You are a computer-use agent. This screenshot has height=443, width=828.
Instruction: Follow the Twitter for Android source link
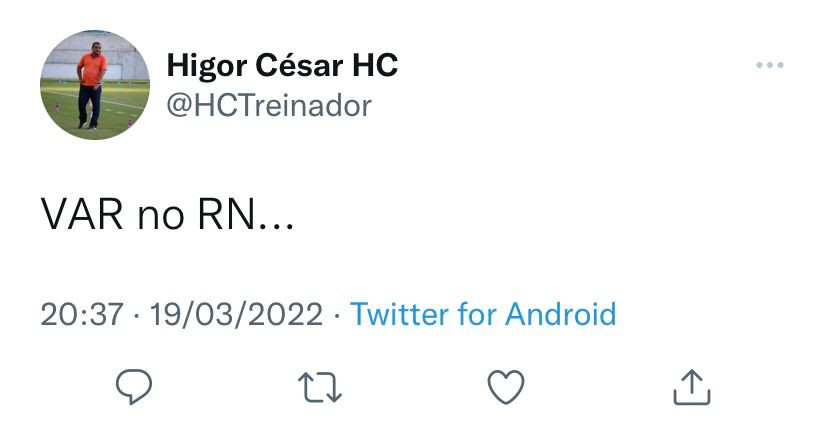point(483,314)
